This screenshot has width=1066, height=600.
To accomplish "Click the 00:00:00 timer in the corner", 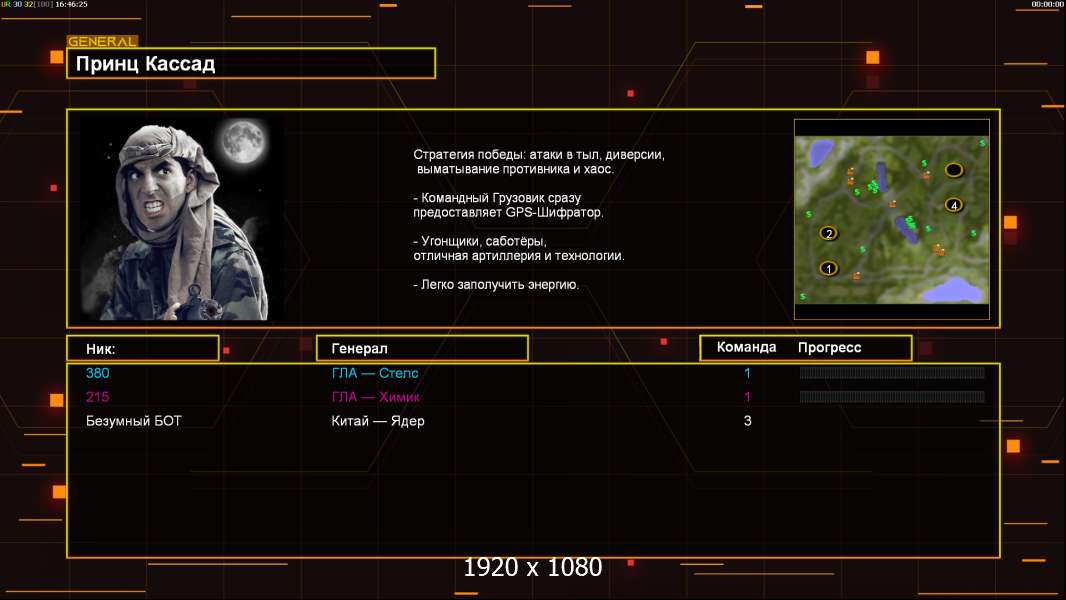I will click(x=1048, y=4).
